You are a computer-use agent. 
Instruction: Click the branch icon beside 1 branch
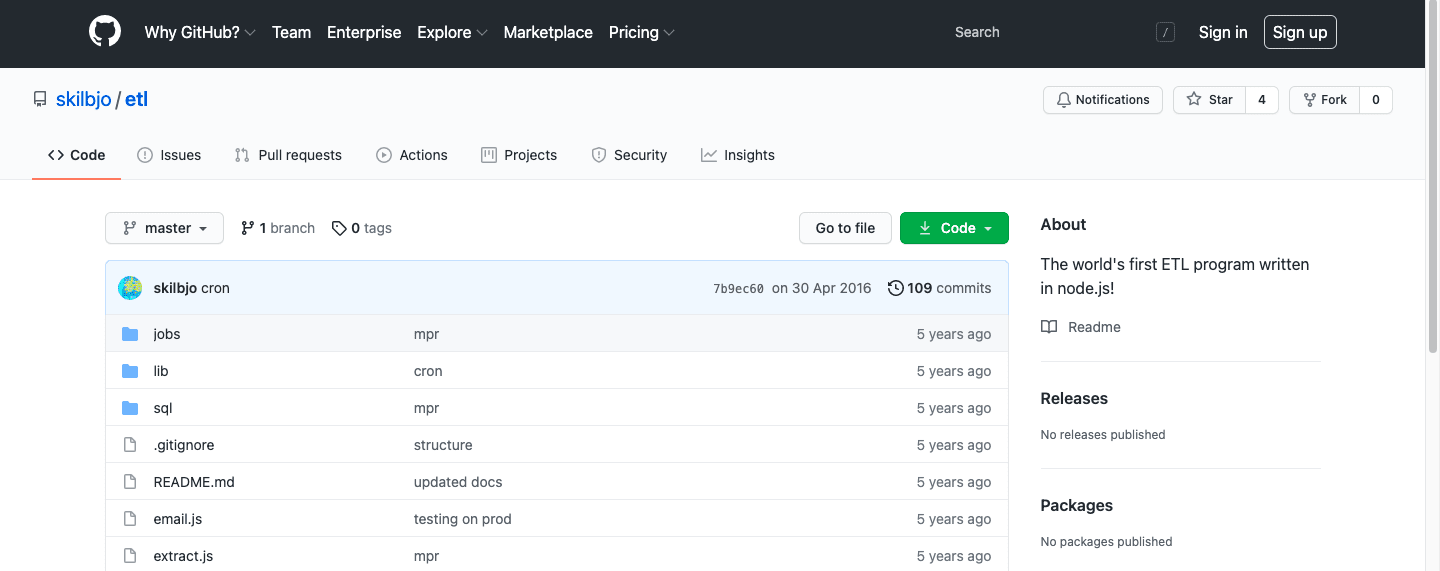(247, 228)
